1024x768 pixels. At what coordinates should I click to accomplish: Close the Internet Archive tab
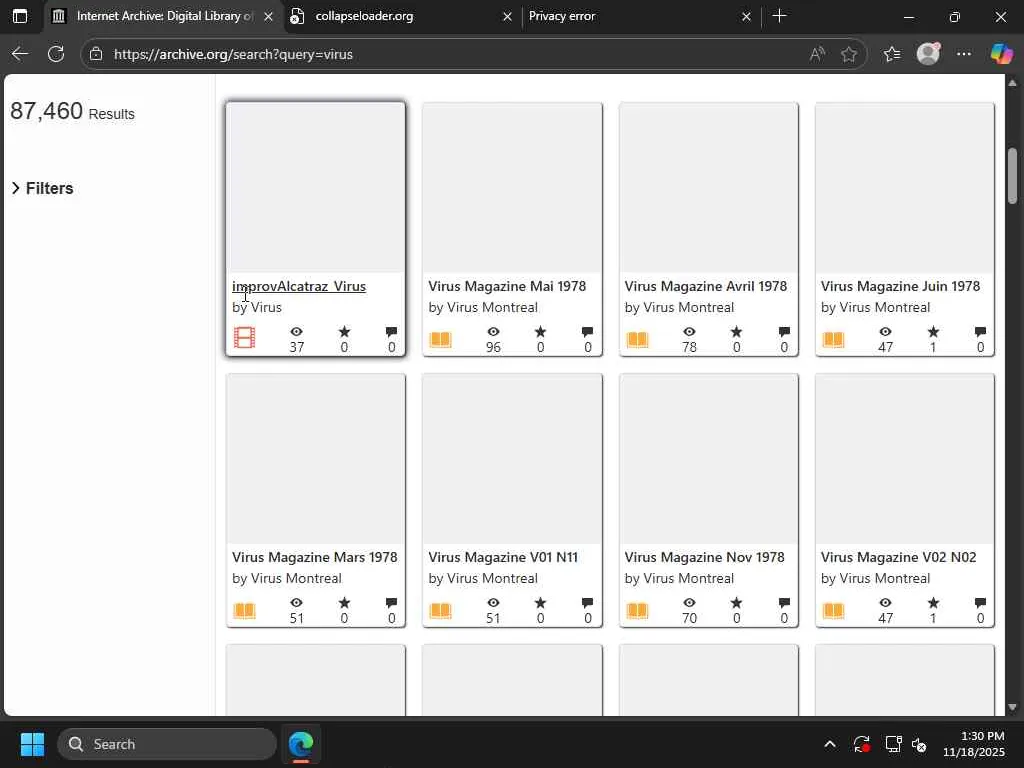click(x=268, y=16)
